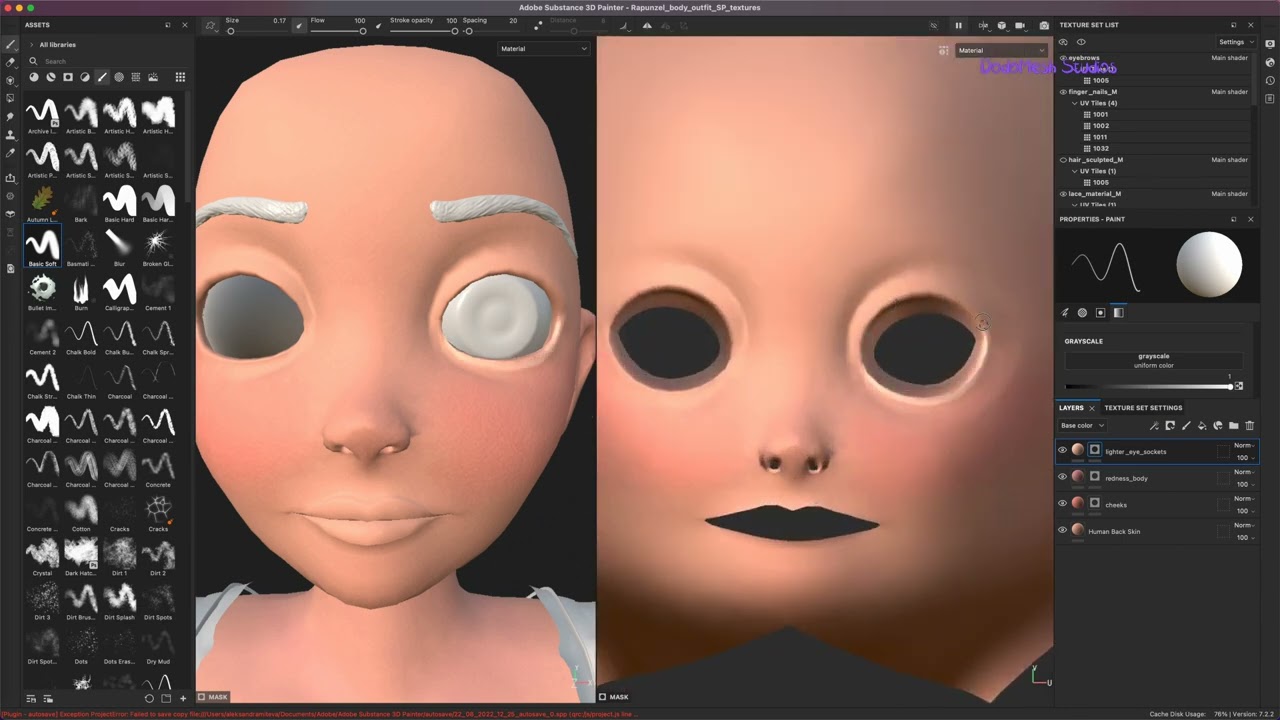The image size is (1280, 720).
Task: Select the Polygon Fill tool
Action: tap(10, 98)
